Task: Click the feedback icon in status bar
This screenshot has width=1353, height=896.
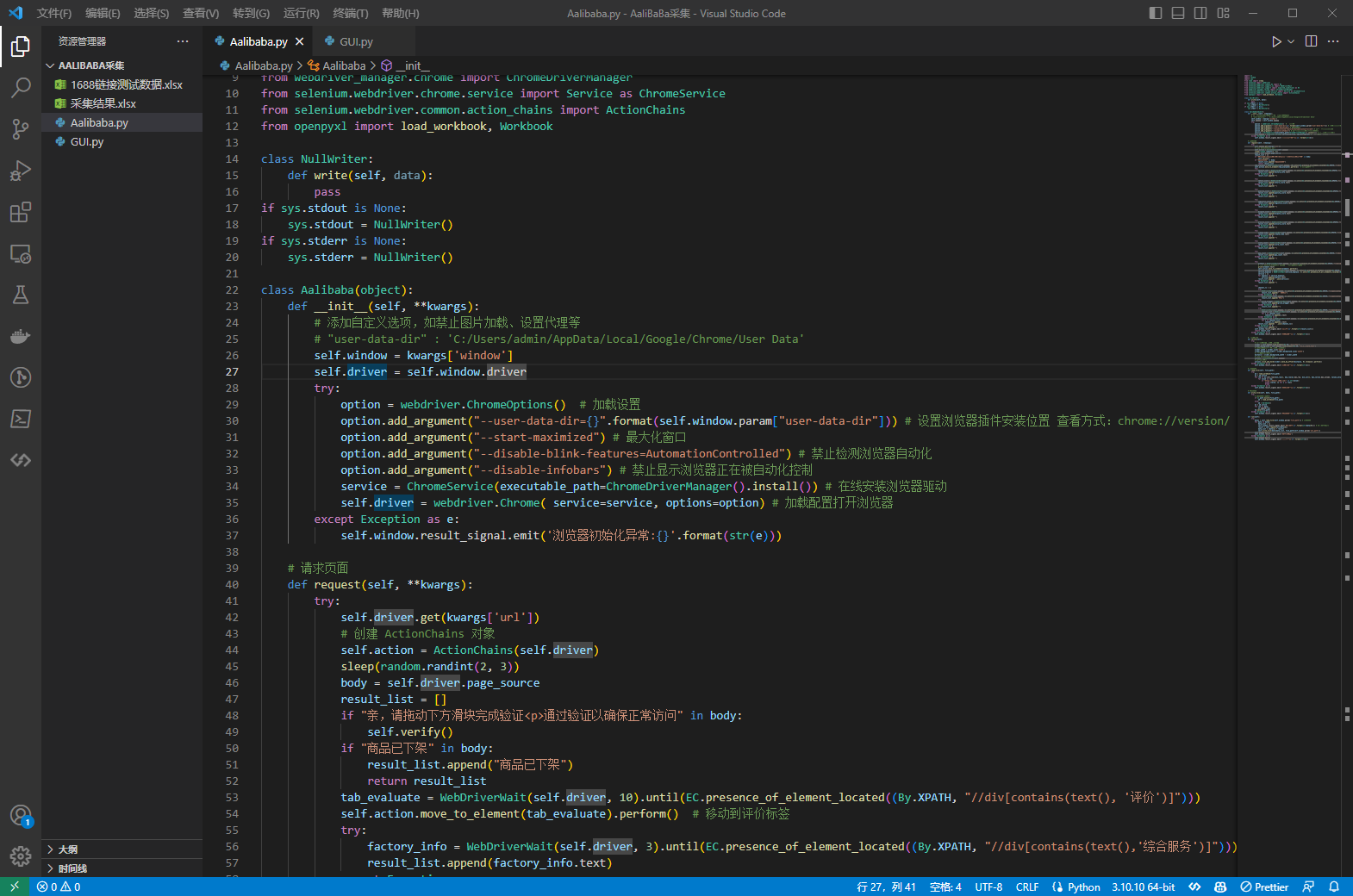Action: tap(1308, 887)
